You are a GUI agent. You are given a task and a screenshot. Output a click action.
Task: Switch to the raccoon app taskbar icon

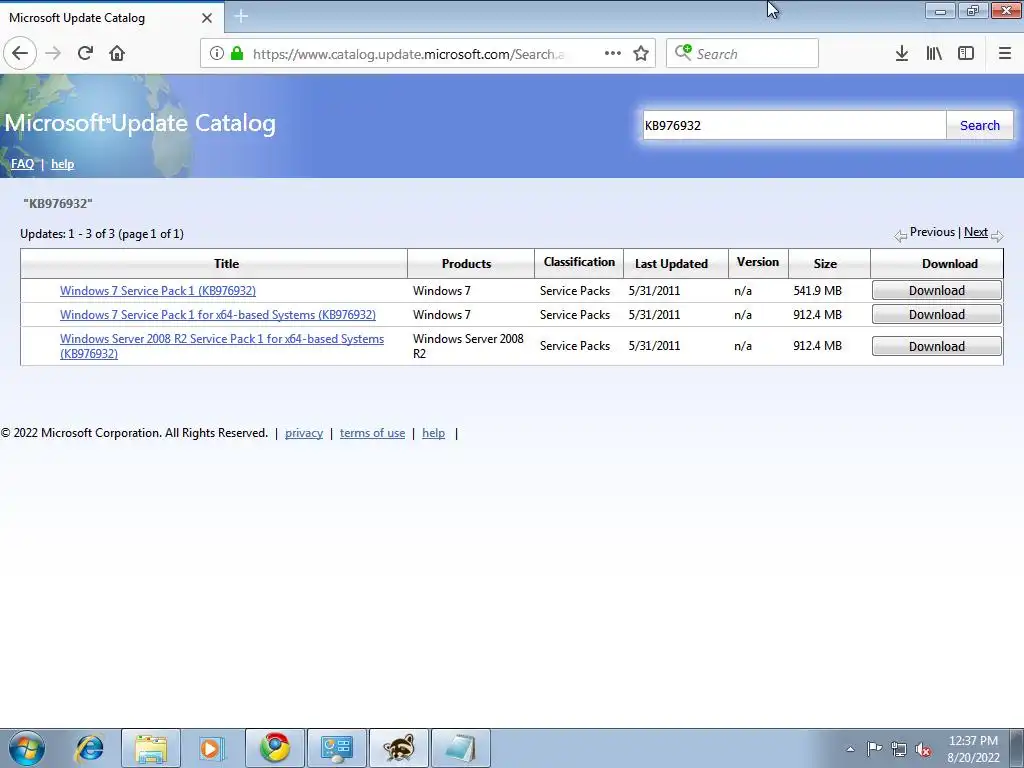tap(398, 748)
